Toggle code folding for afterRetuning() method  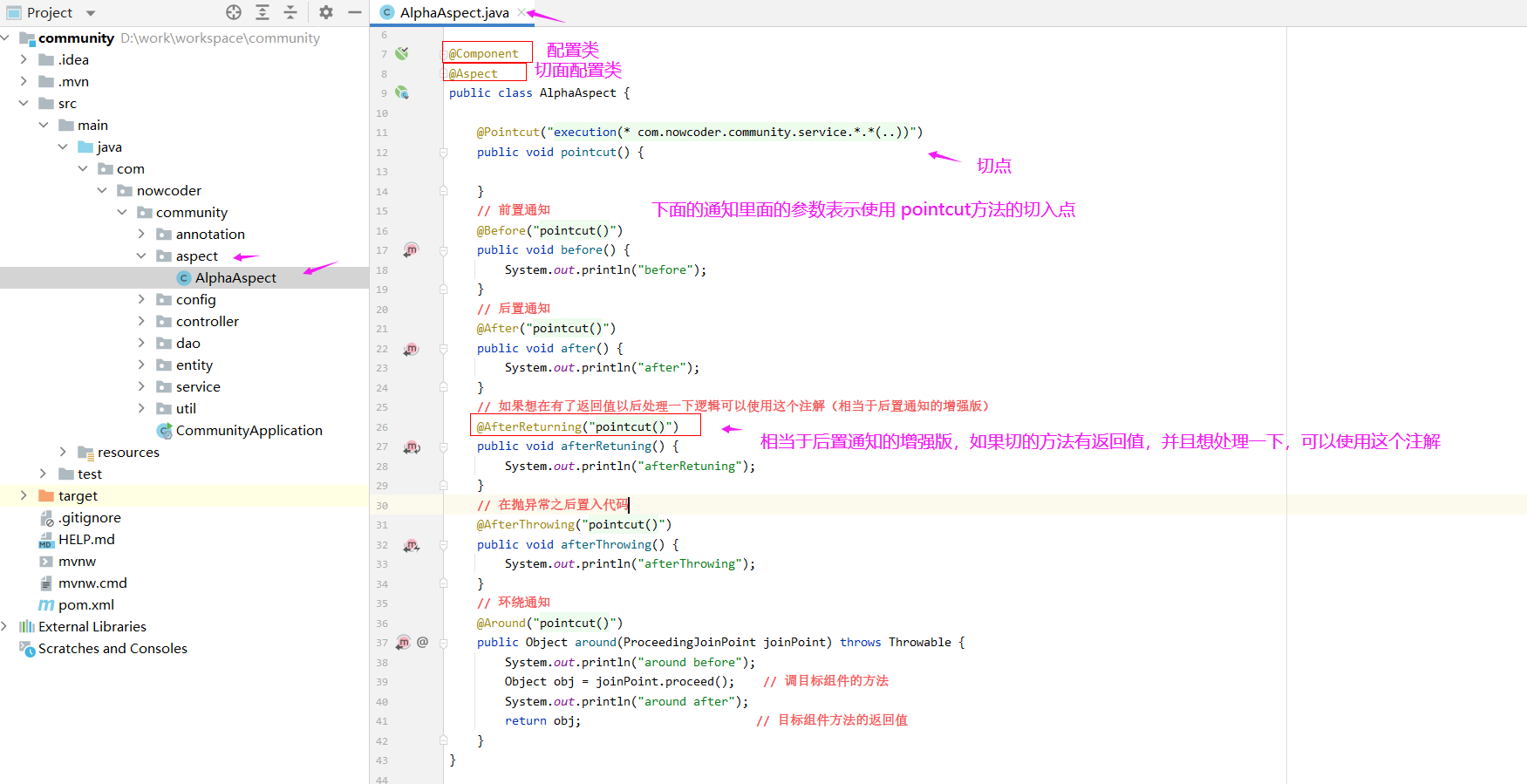tap(443, 447)
